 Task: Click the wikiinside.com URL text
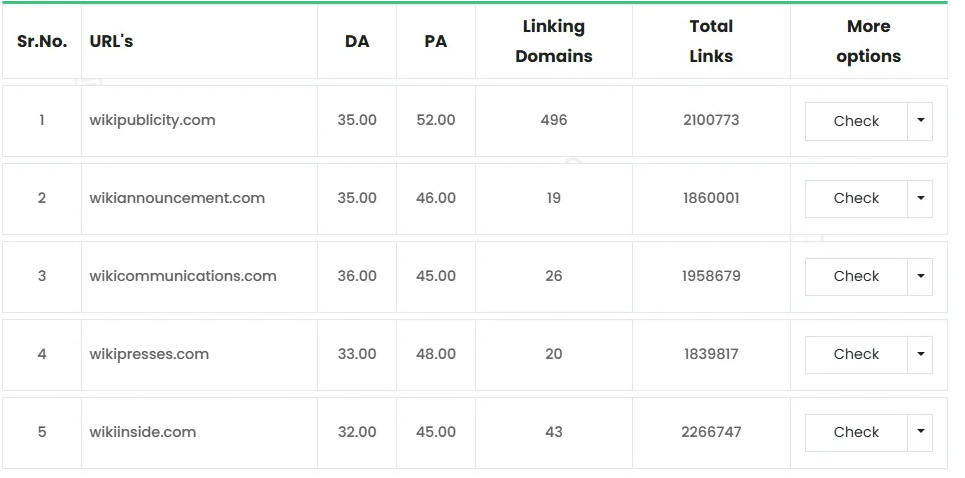click(x=143, y=432)
